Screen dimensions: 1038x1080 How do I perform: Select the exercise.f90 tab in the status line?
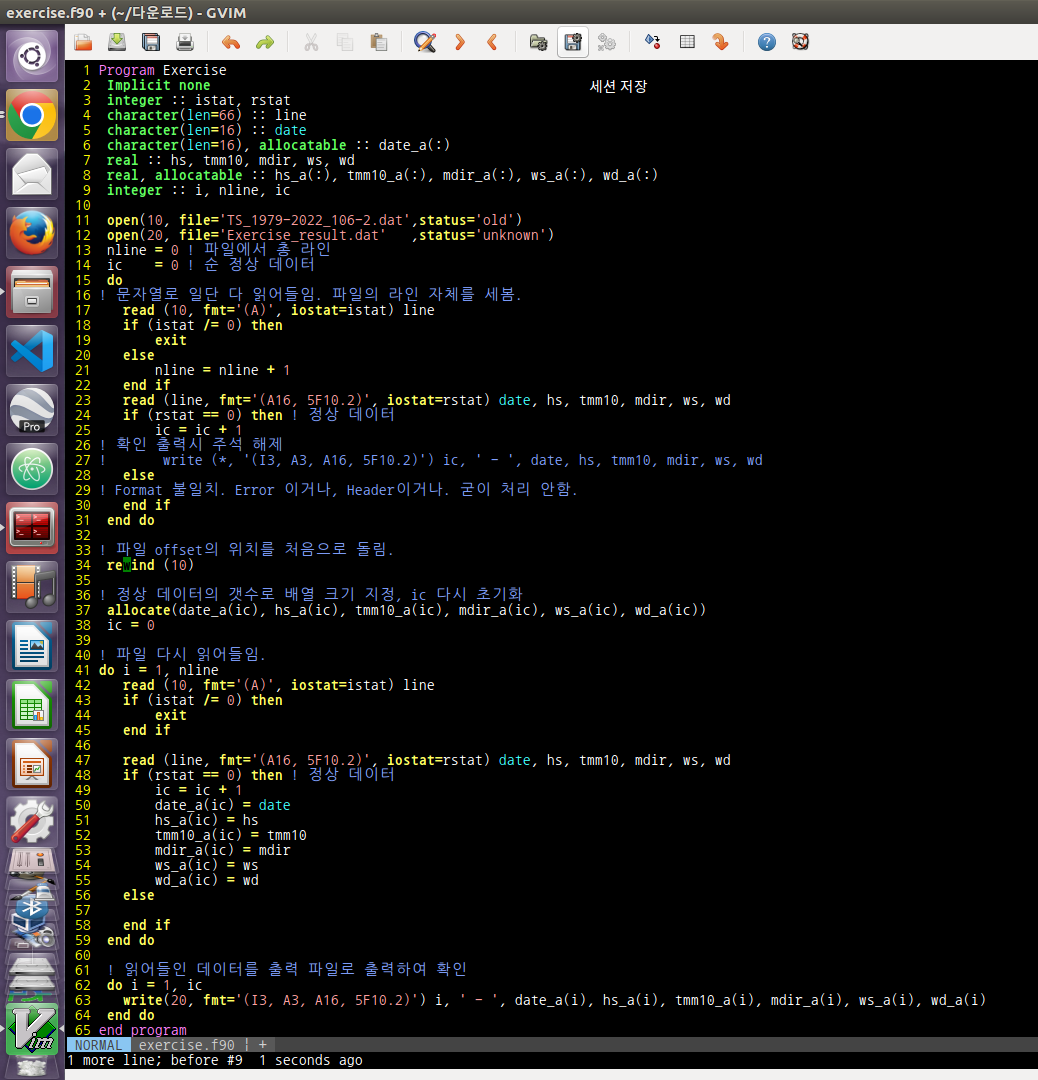tap(186, 1045)
